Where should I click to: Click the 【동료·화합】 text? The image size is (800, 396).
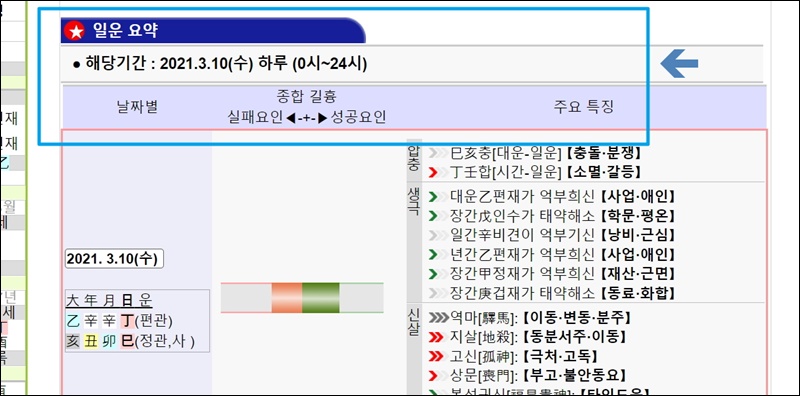tap(637, 293)
